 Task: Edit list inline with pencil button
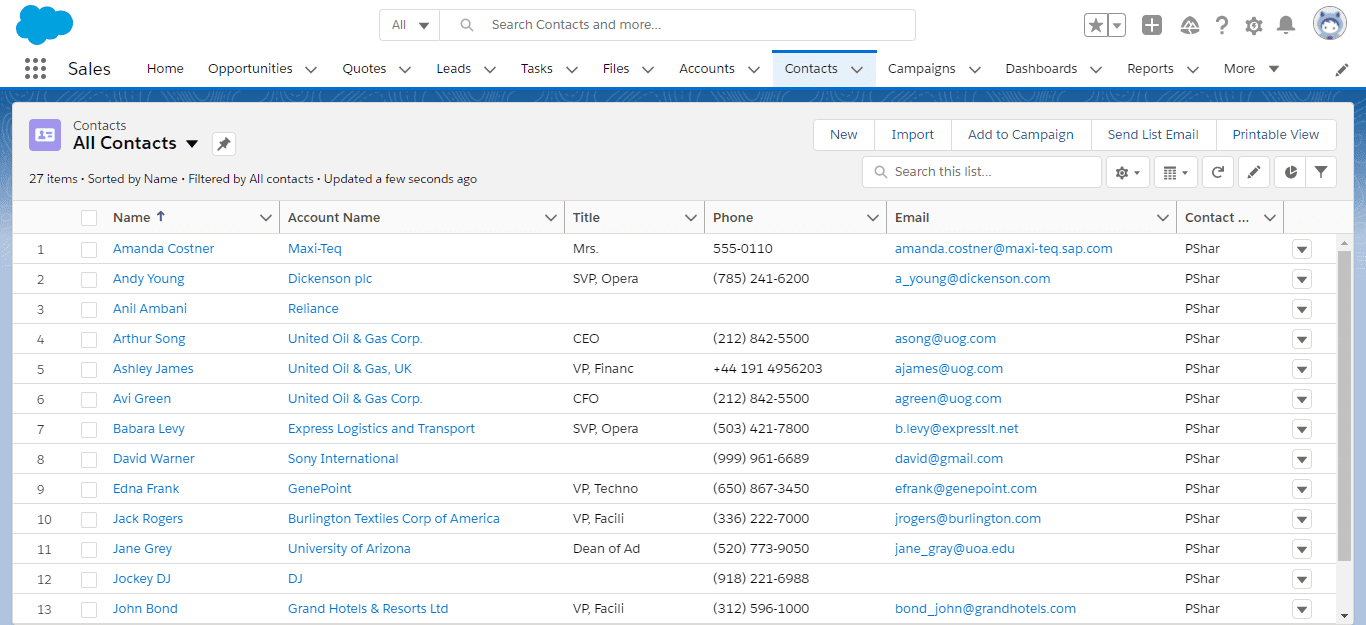(1254, 172)
